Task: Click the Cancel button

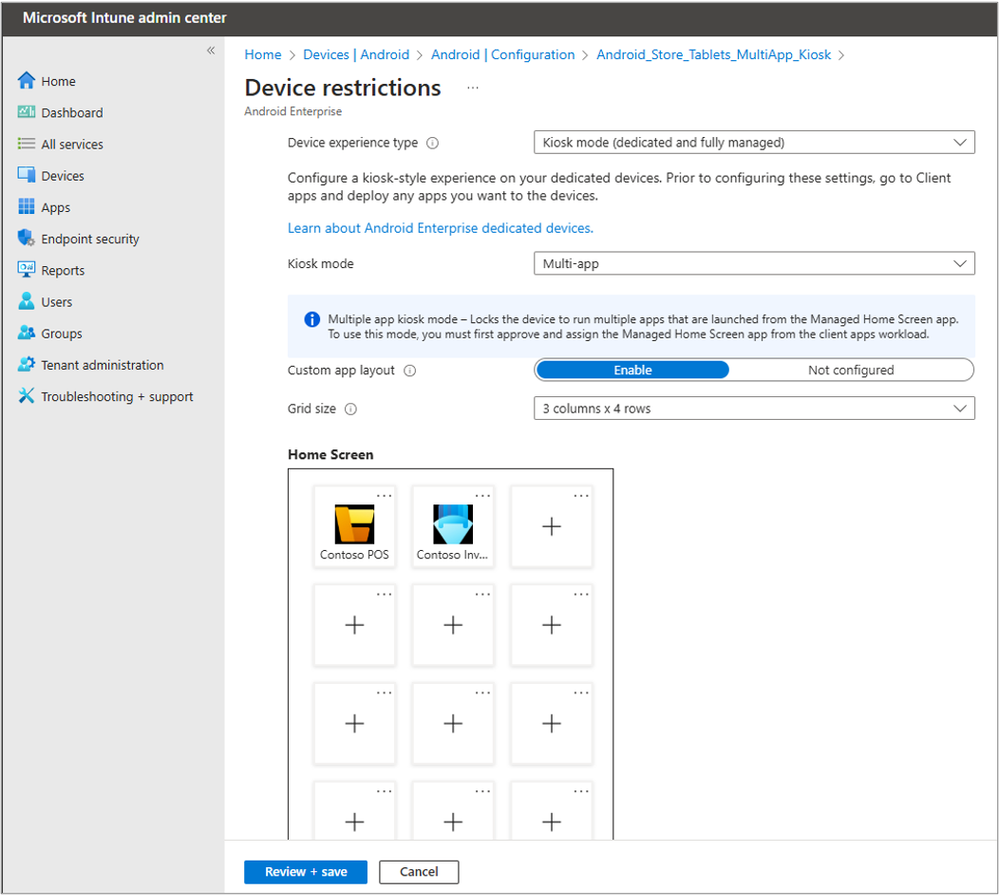Action: [x=419, y=872]
